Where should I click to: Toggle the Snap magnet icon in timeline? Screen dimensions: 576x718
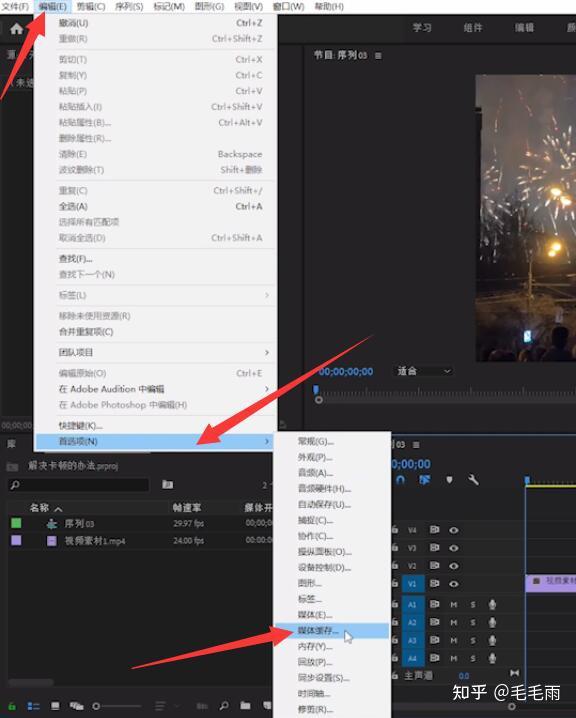pyautogui.click(x=400, y=480)
